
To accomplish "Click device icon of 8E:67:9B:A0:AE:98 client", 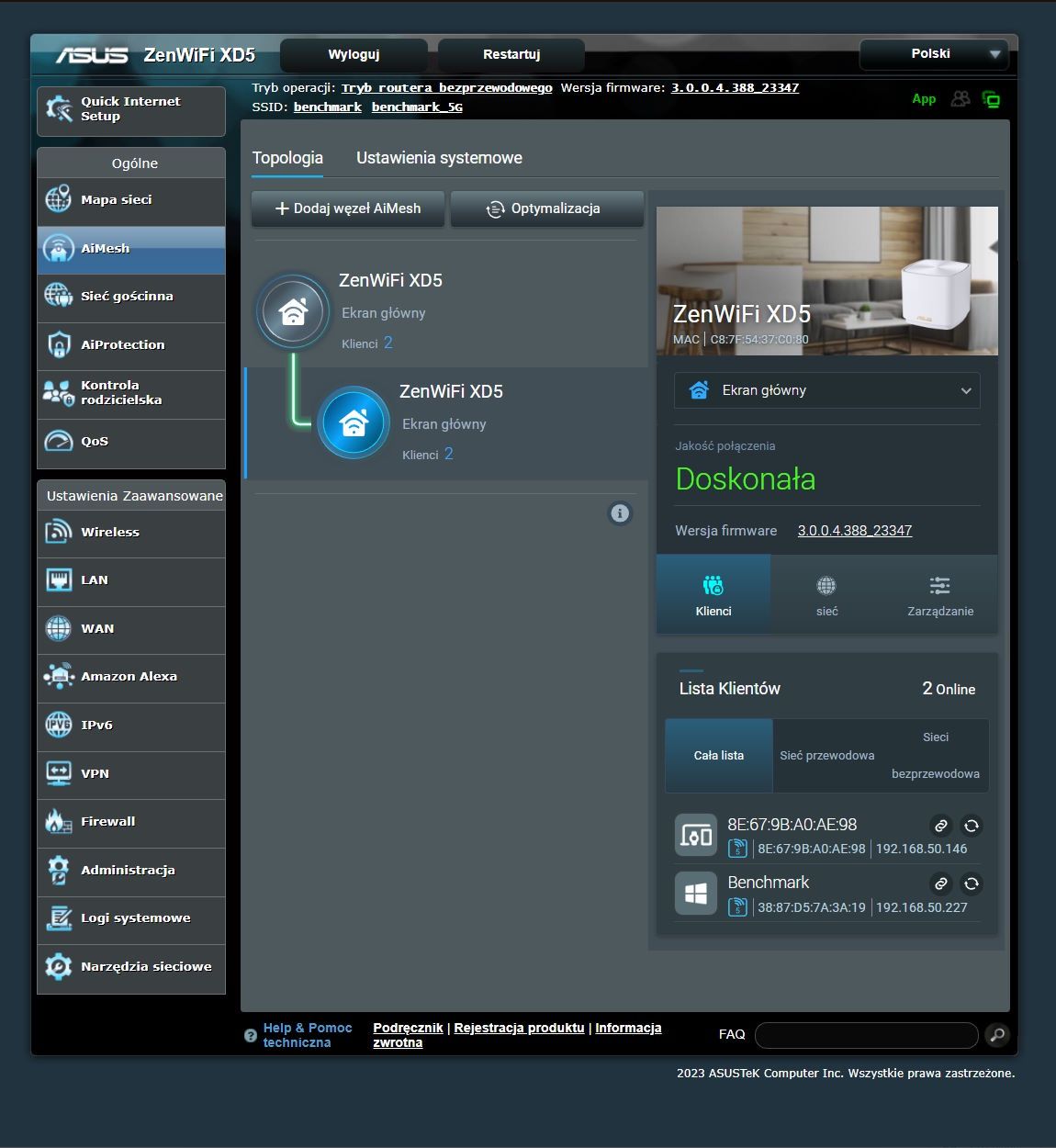I will [x=696, y=836].
